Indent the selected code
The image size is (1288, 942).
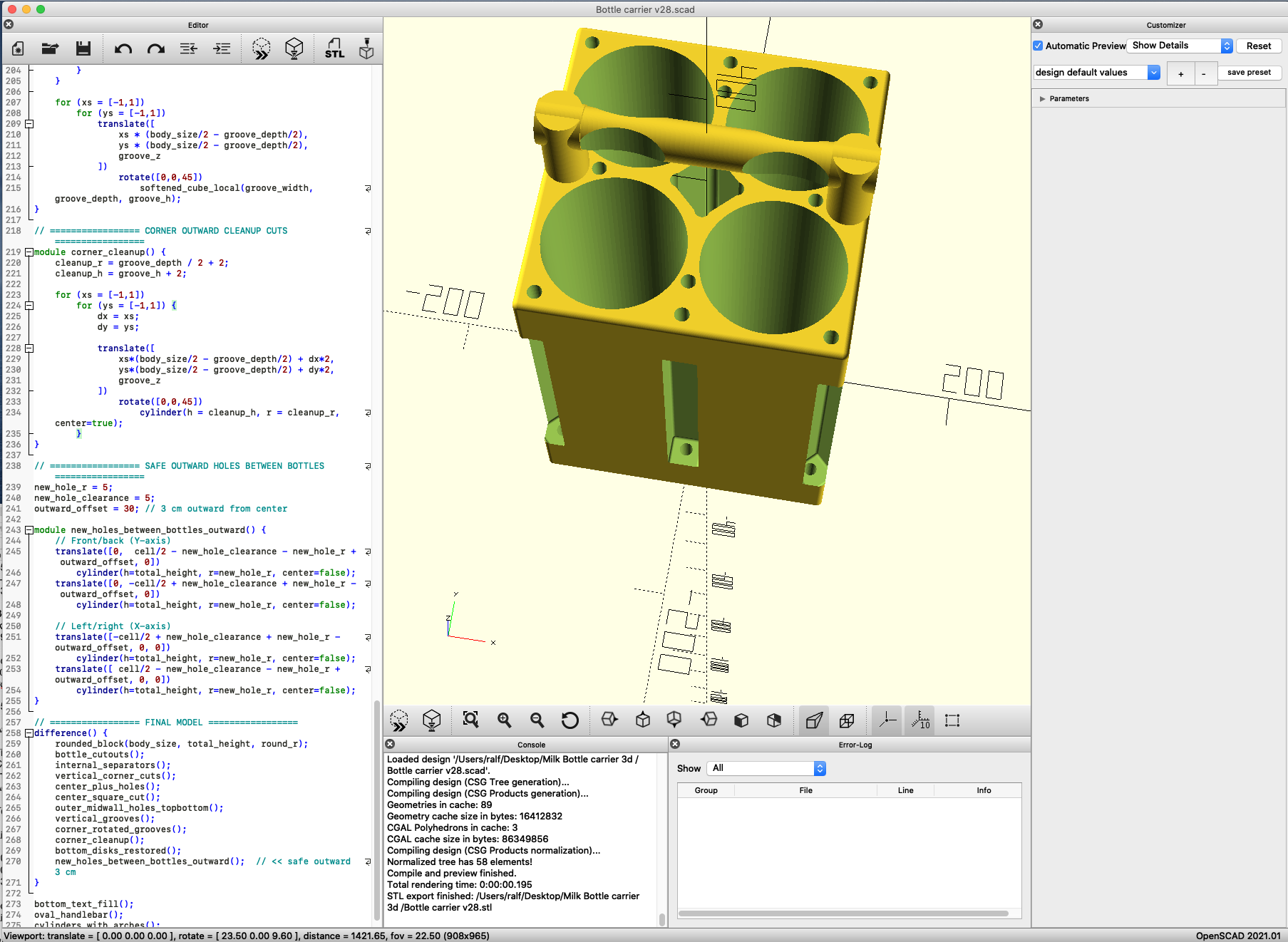tap(222, 48)
